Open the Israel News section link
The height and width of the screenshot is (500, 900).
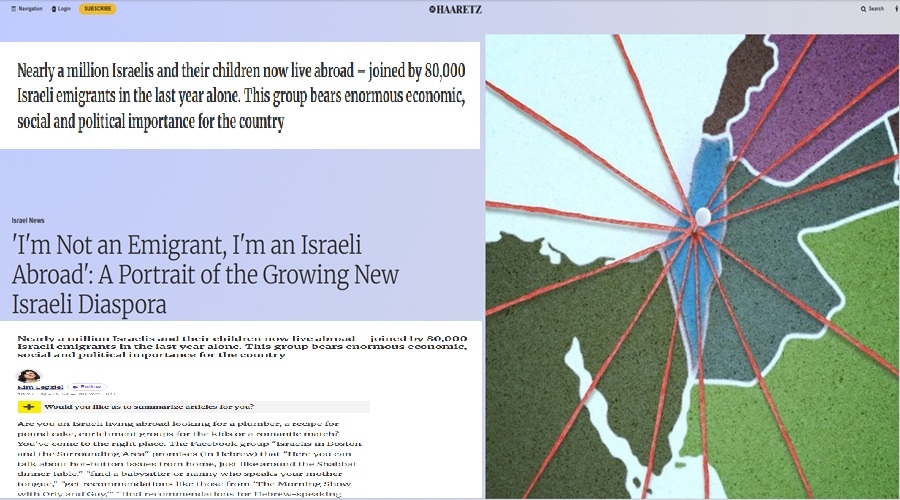[x=28, y=220]
